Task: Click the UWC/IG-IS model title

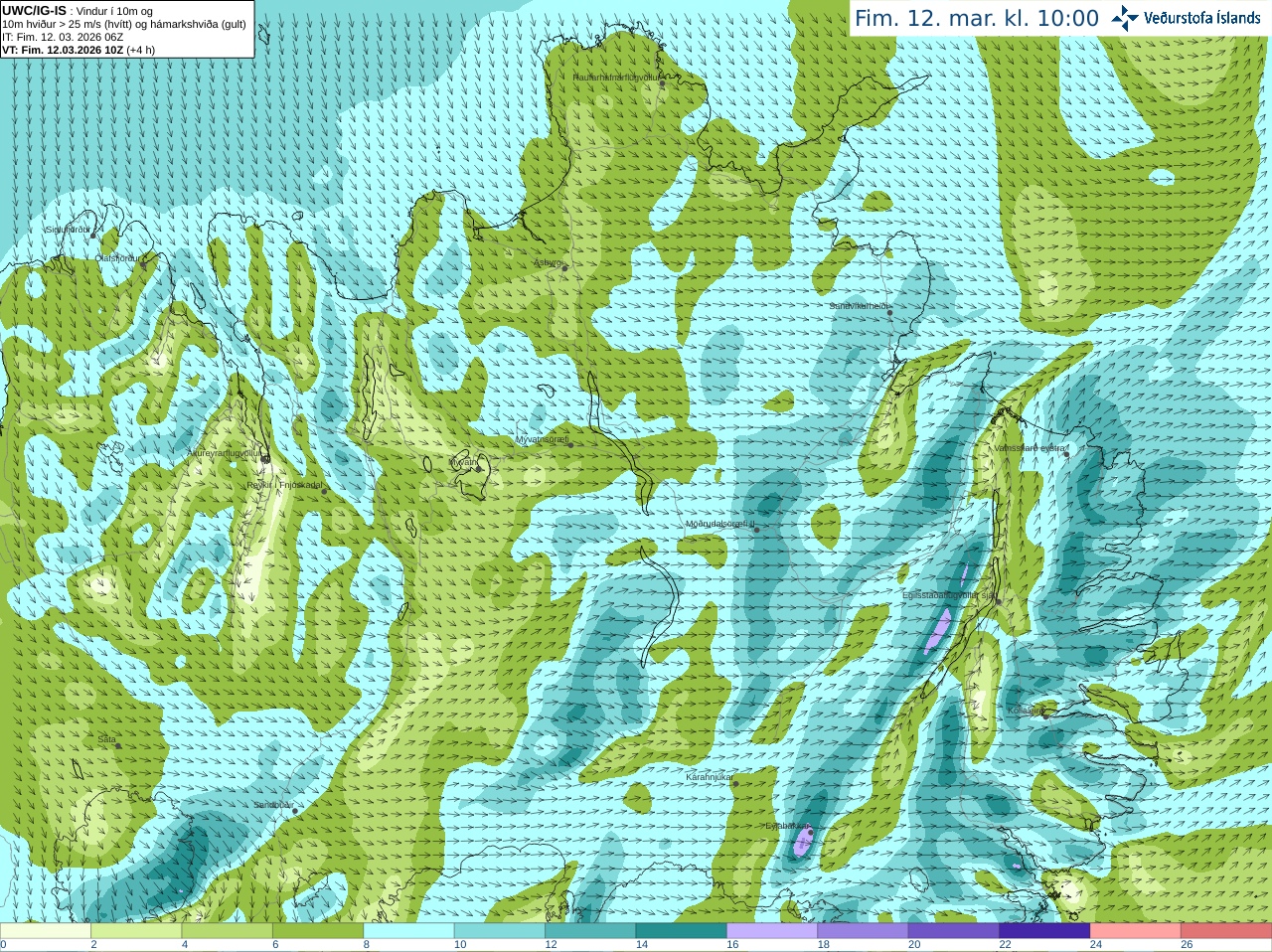Action: click(x=34, y=11)
